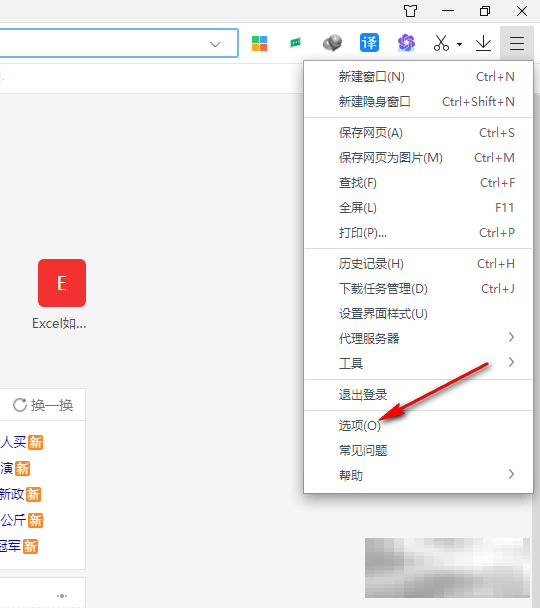Select the scissors screenshot tool
This screenshot has width=540, height=608.
pyautogui.click(x=441, y=43)
